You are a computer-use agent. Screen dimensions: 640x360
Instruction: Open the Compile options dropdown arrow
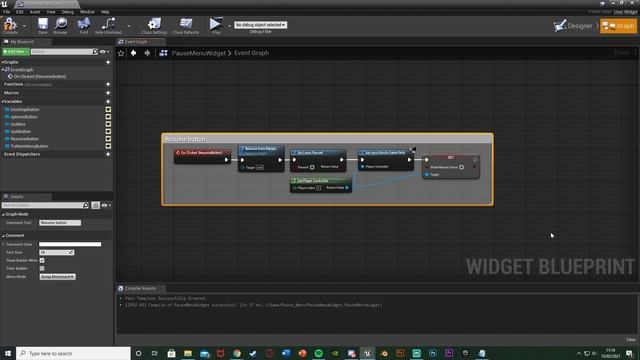[x=24, y=26]
